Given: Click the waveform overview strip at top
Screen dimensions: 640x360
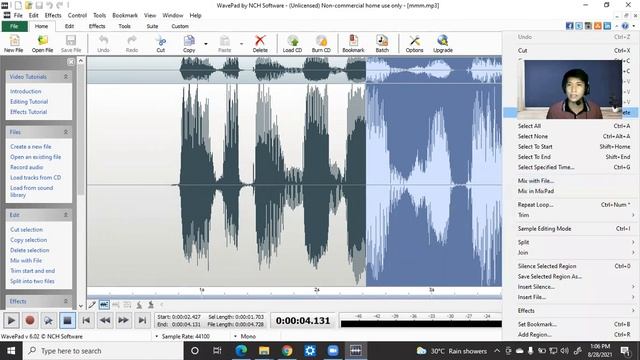Looking at the screenshot, I should [x=294, y=69].
